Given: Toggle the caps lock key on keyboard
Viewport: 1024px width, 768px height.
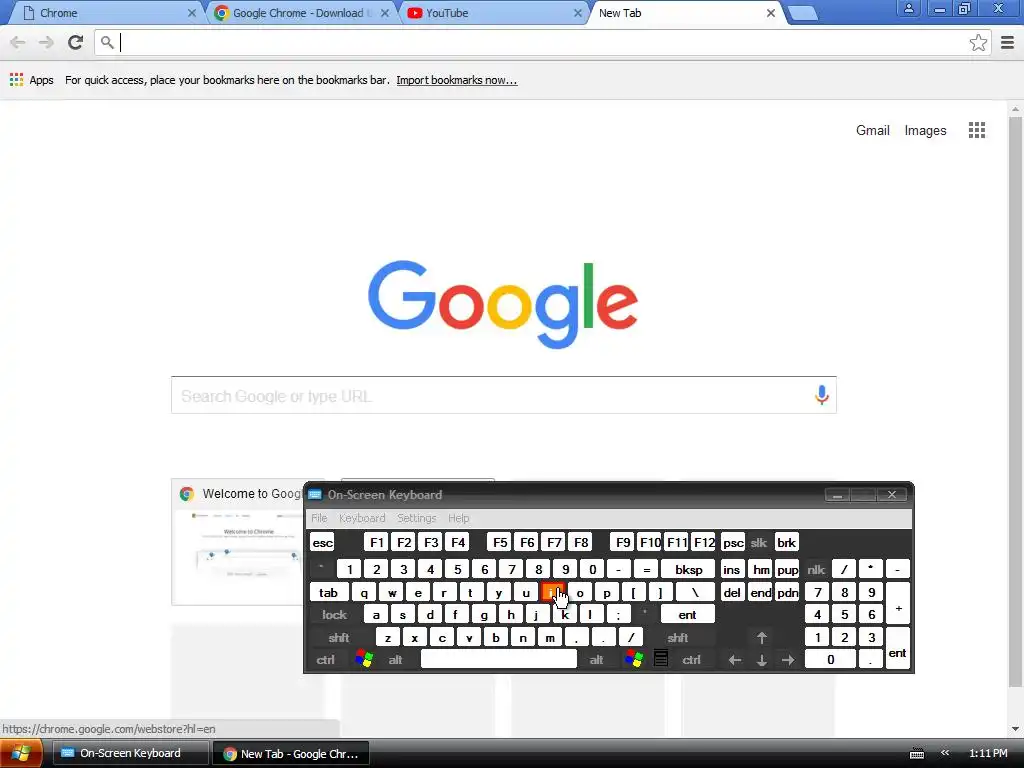Looking at the screenshot, I should 334,615.
